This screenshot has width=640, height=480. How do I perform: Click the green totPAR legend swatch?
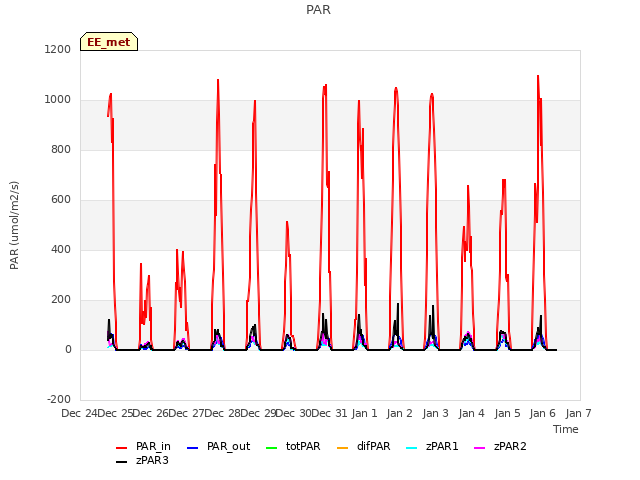(271, 448)
